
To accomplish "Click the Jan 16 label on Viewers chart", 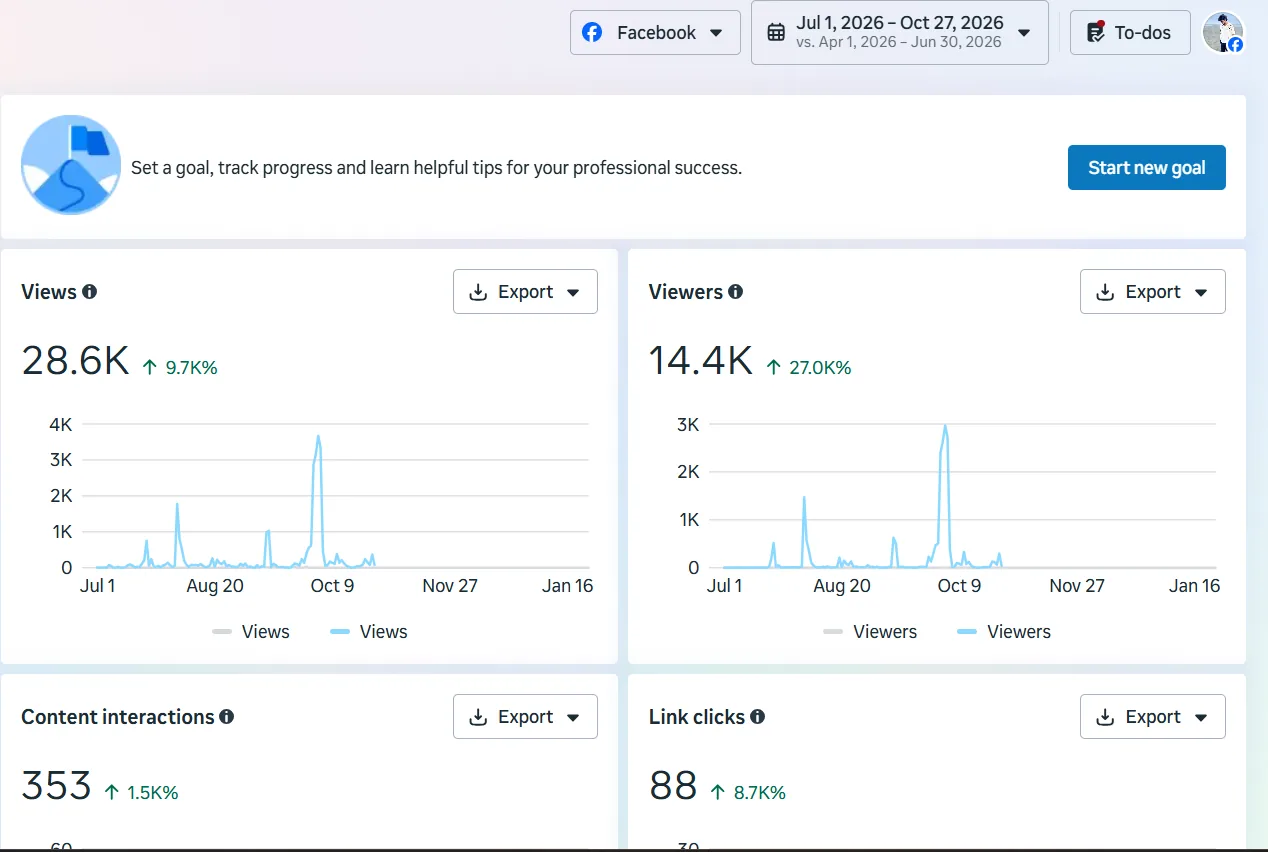I will (x=1195, y=586).
